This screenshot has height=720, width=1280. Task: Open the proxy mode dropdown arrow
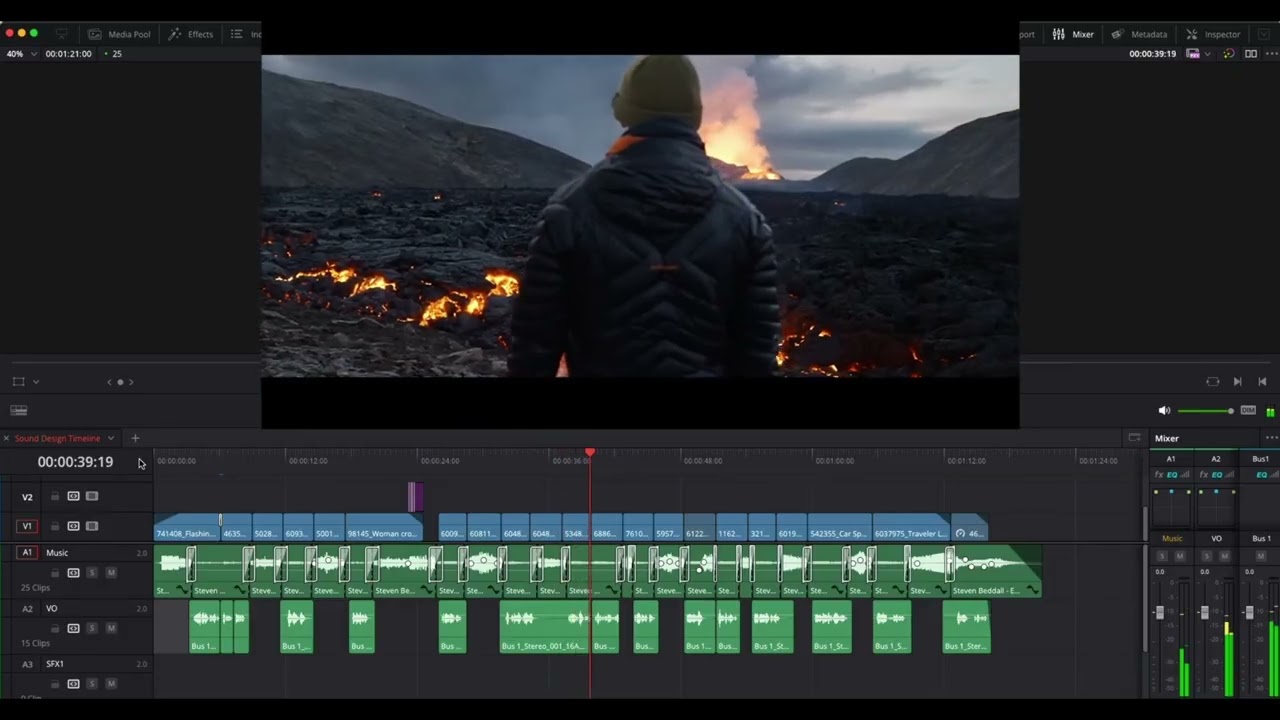pos(1208,54)
